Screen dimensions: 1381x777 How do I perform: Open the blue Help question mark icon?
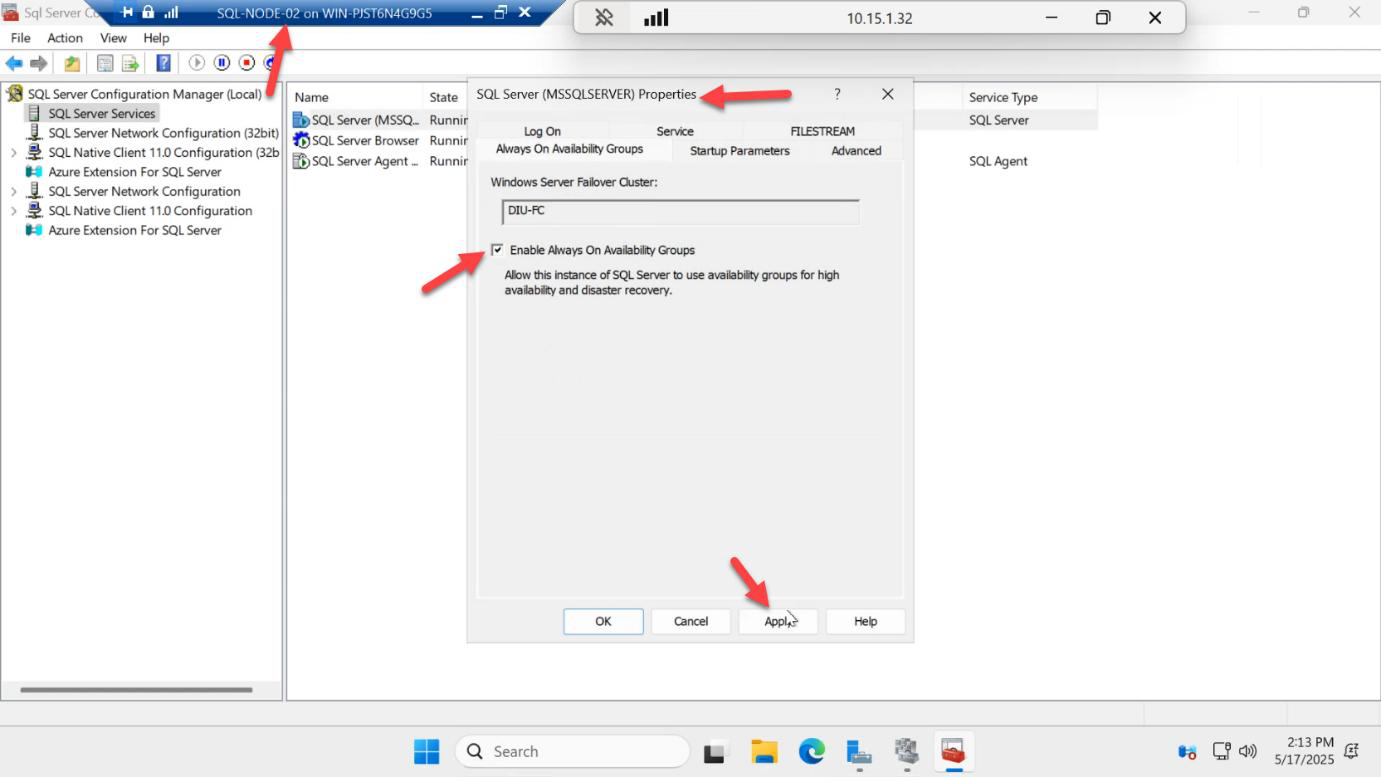tap(163, 63)
